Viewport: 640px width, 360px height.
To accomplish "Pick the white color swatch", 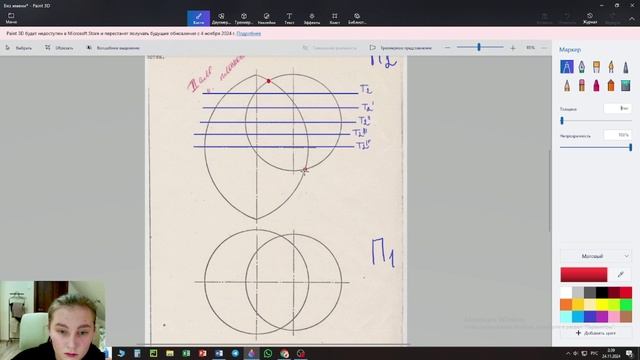I will [x=566, y=292].
